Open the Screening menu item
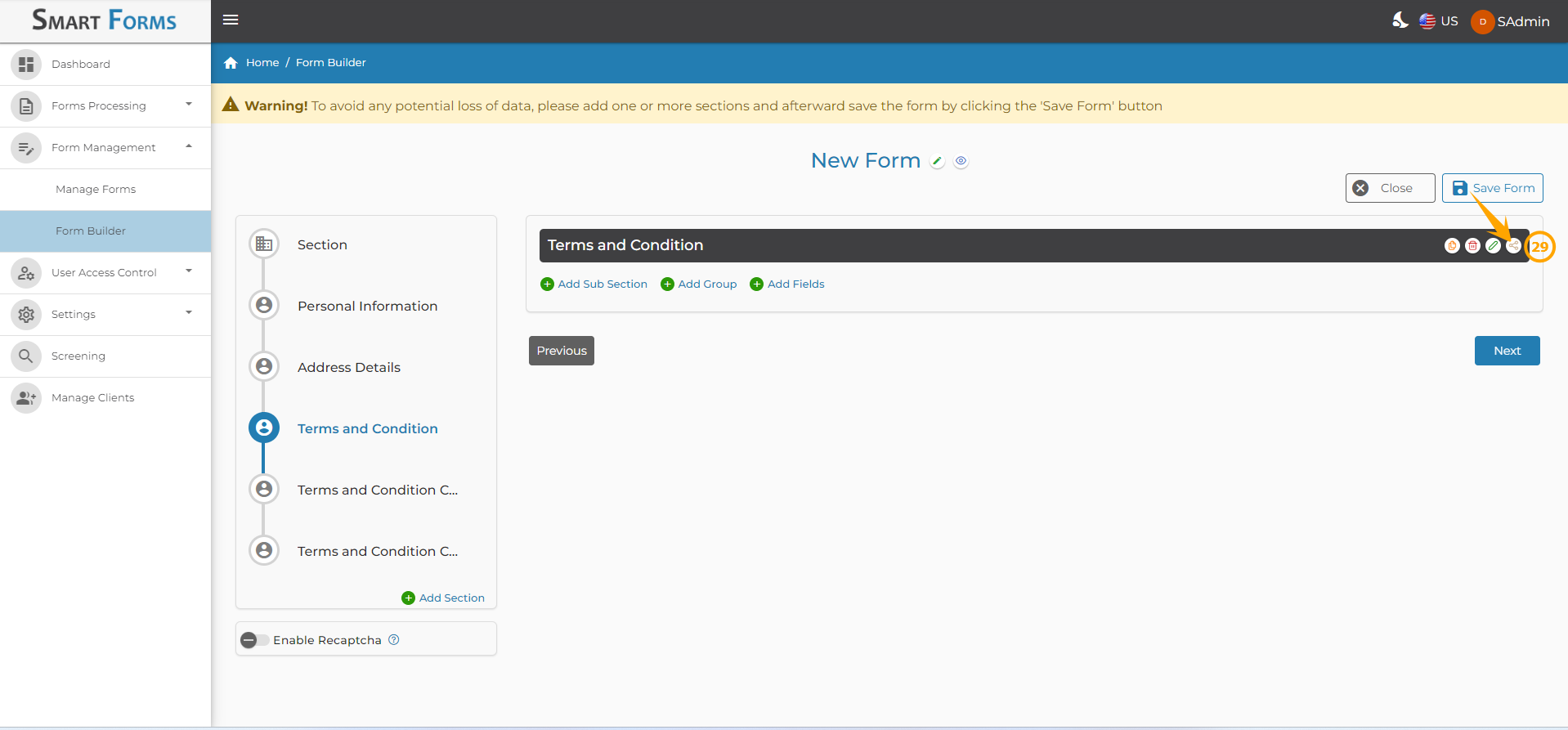 pos(105,356)
